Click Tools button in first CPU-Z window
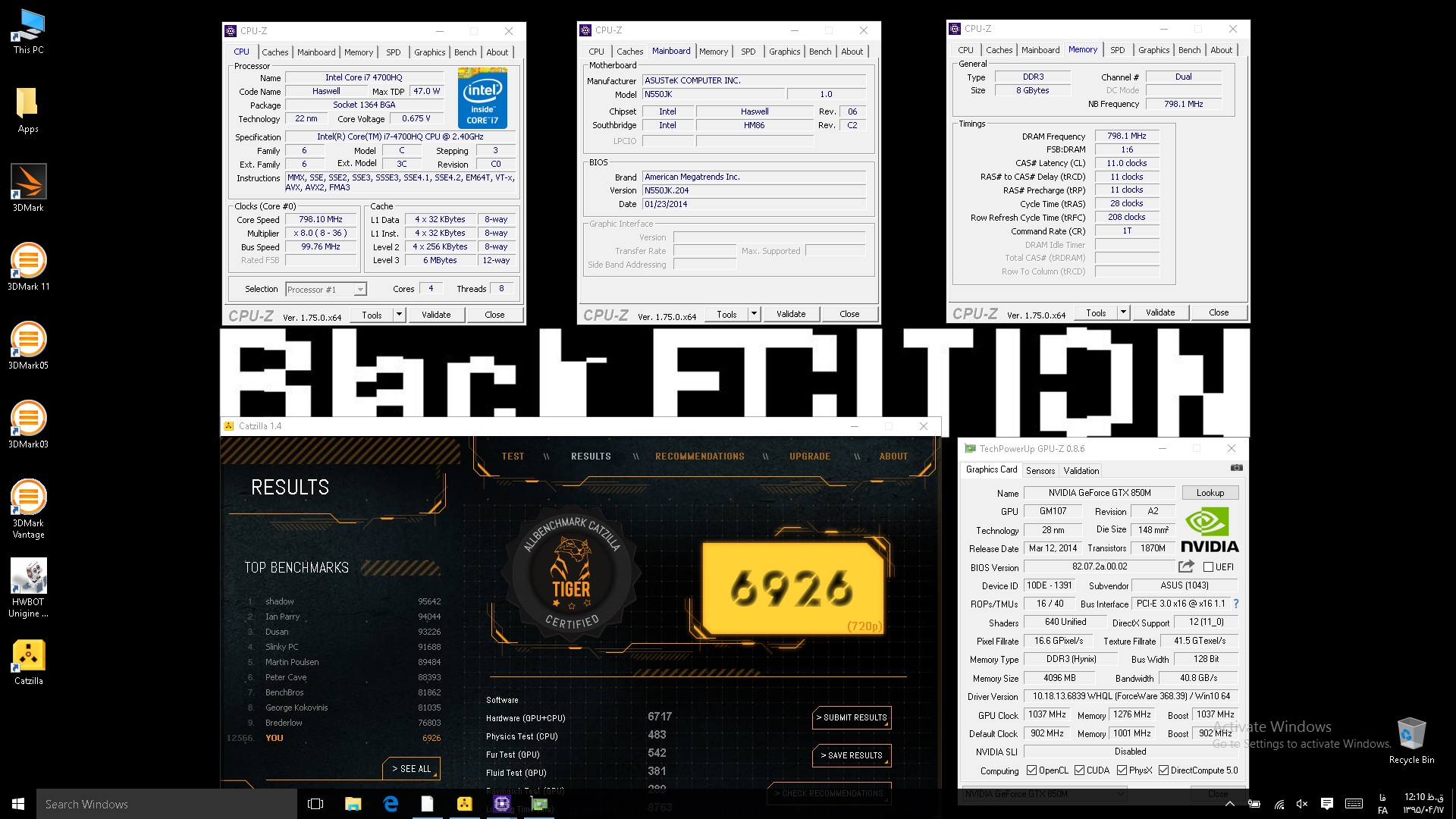This screenshot has height=819, width=1456. pos(372,315)
